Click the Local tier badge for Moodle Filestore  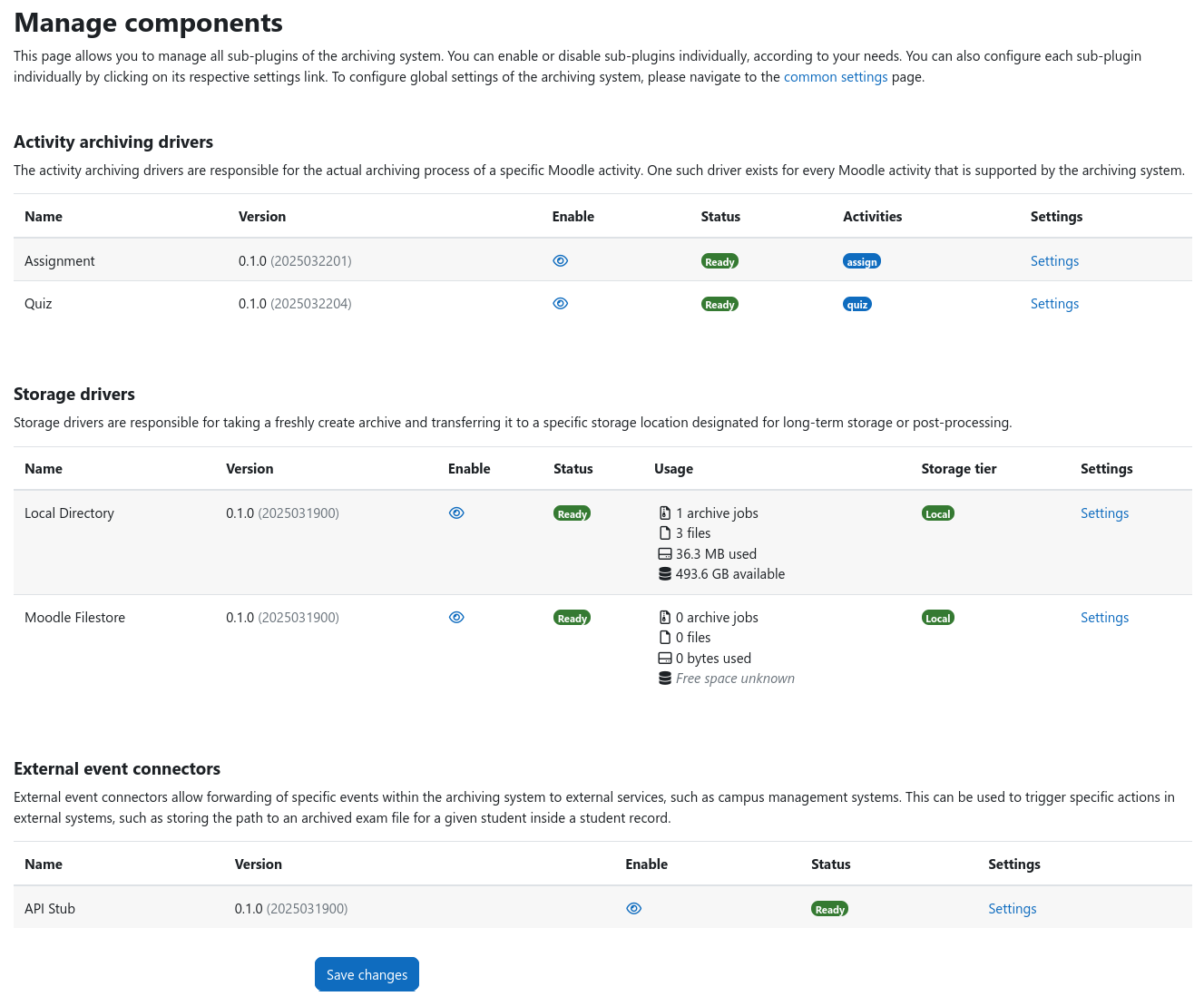[x=937, y=618]
